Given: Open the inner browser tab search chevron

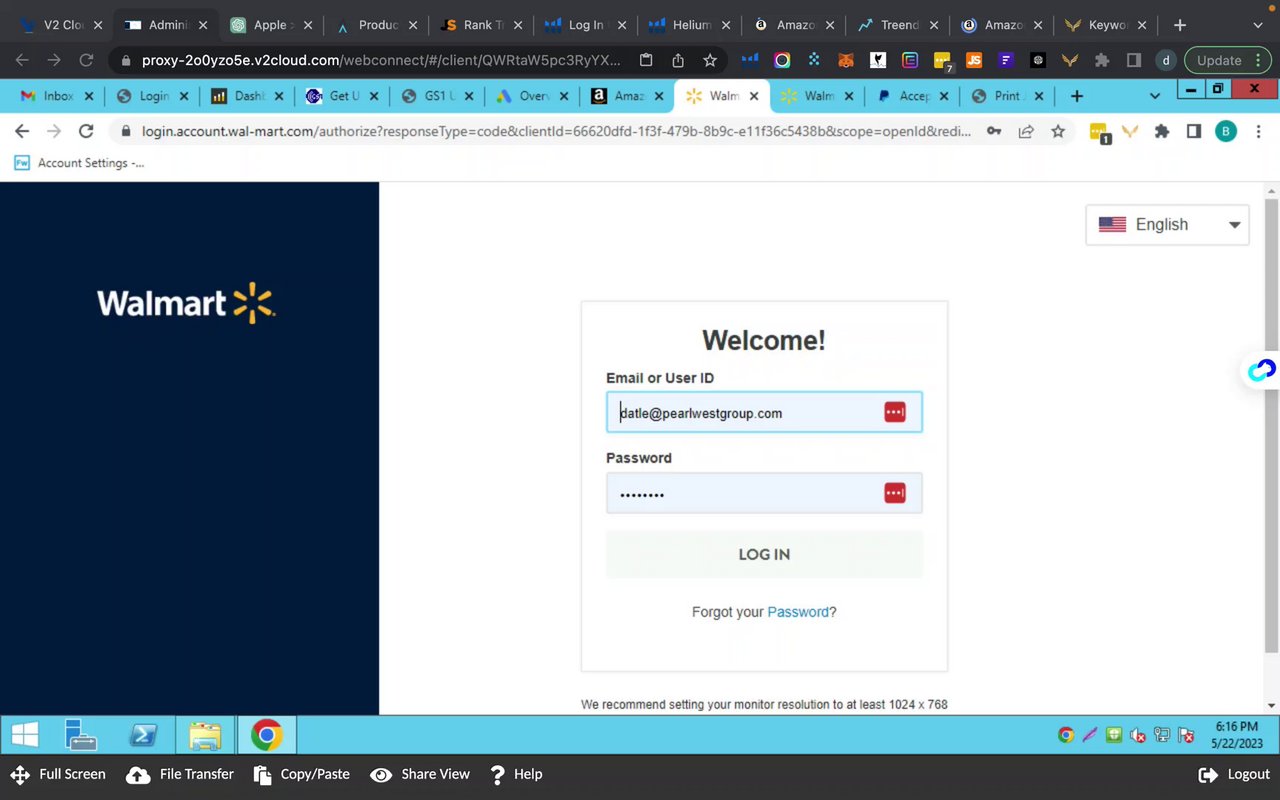Looking at the screenshot, I should (x=1155, y=96).
